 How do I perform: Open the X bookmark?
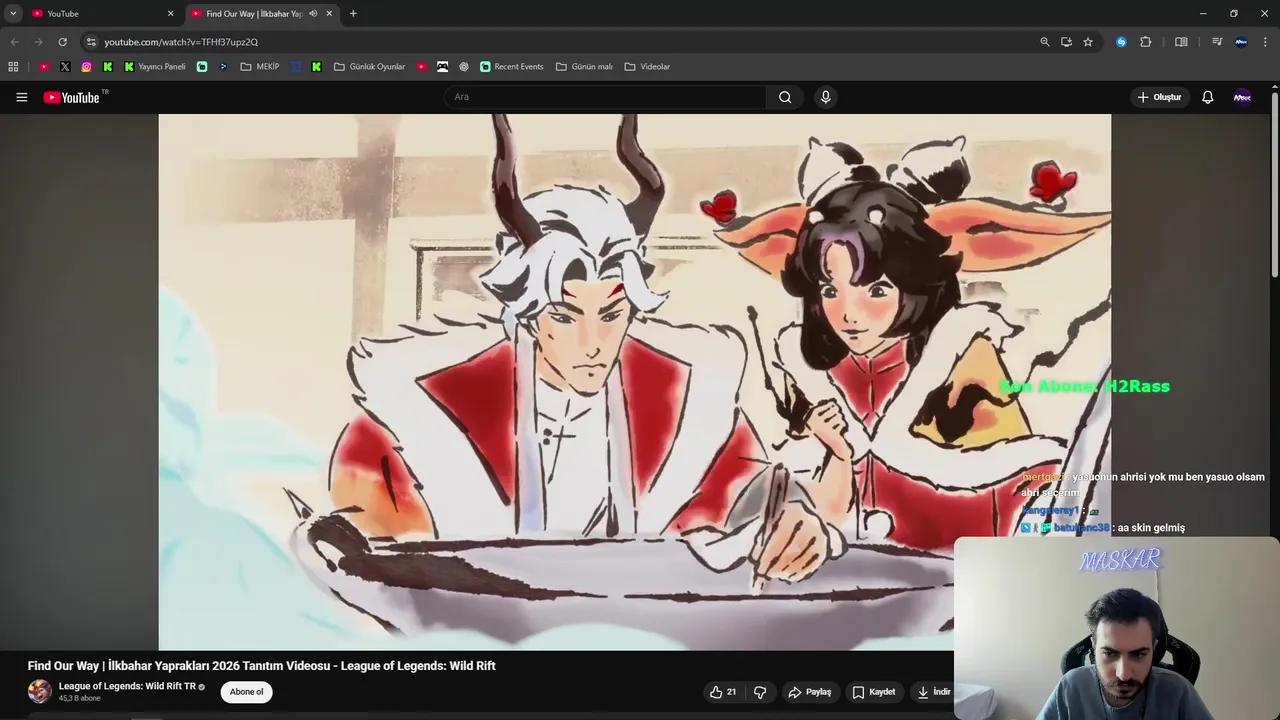pos(65,67)
